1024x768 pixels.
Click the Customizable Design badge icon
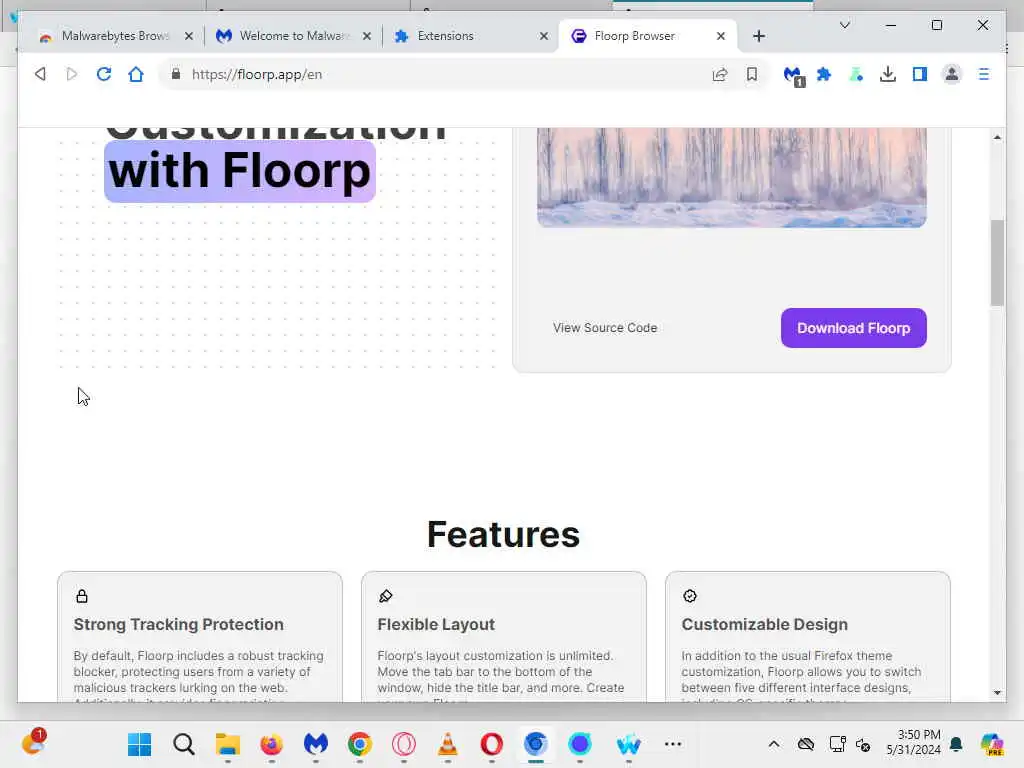point(690,596)
